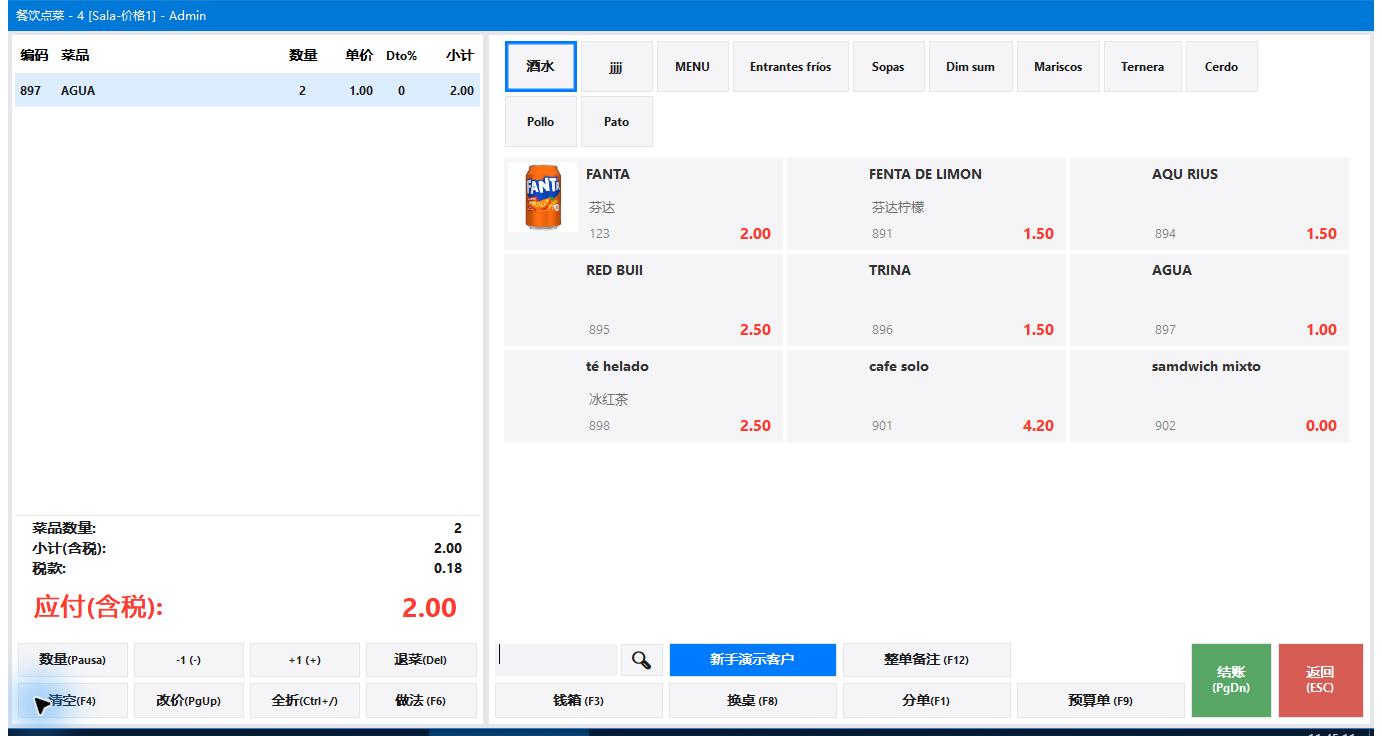Open the Dim sum category
The width and height of the screenshot is (1382, 736).
tap(971, 67)
